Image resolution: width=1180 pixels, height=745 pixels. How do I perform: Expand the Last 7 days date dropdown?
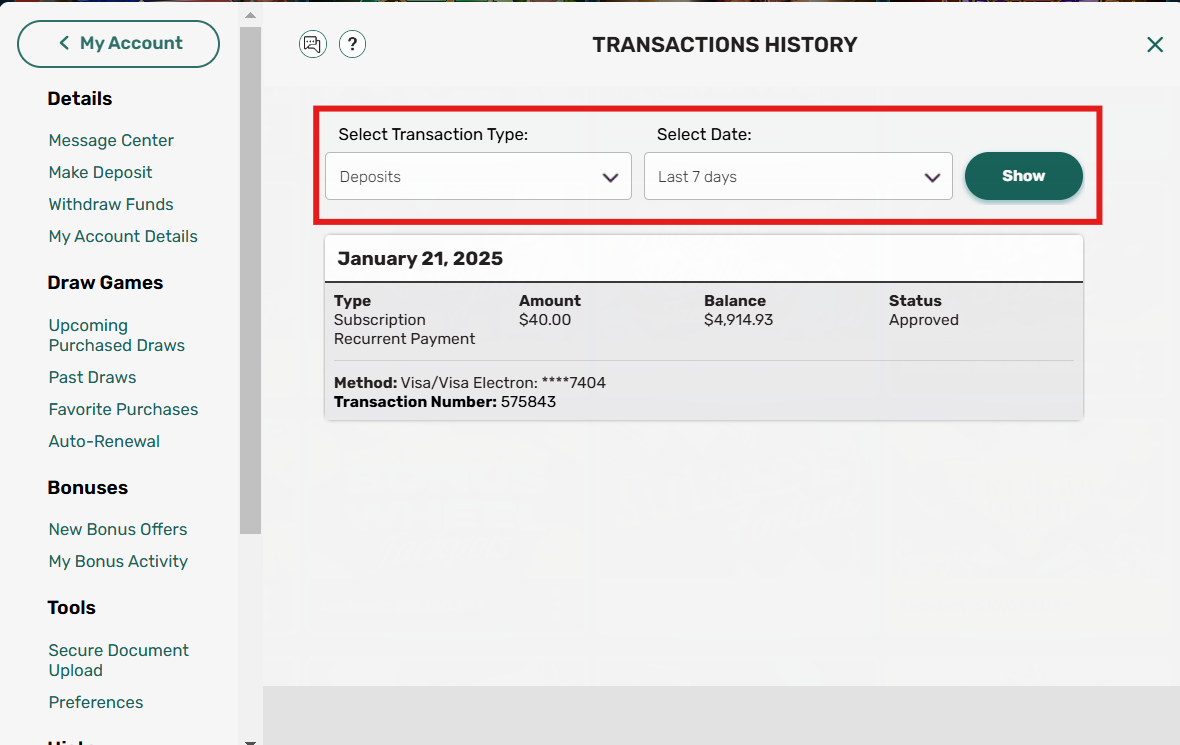pos(798,176)
